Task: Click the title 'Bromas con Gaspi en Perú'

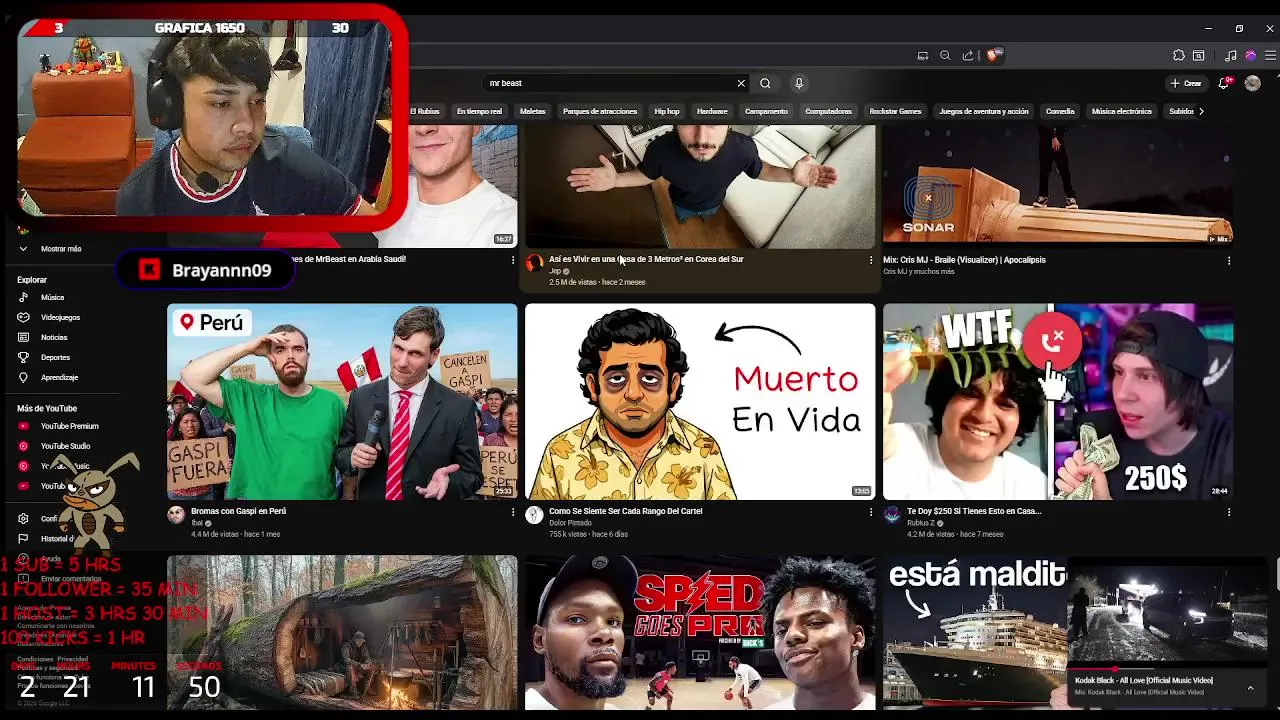Action: 238,511
